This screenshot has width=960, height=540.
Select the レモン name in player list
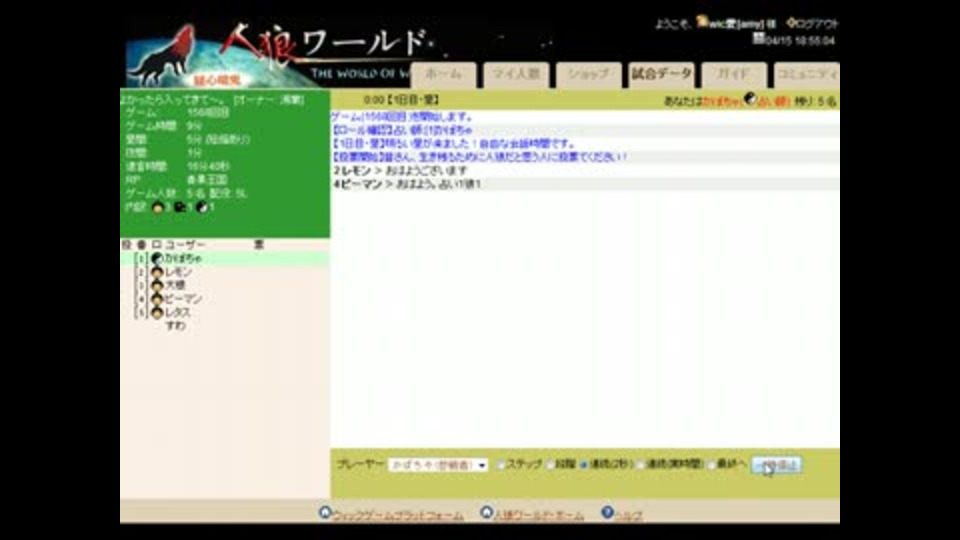coord(178,272)
